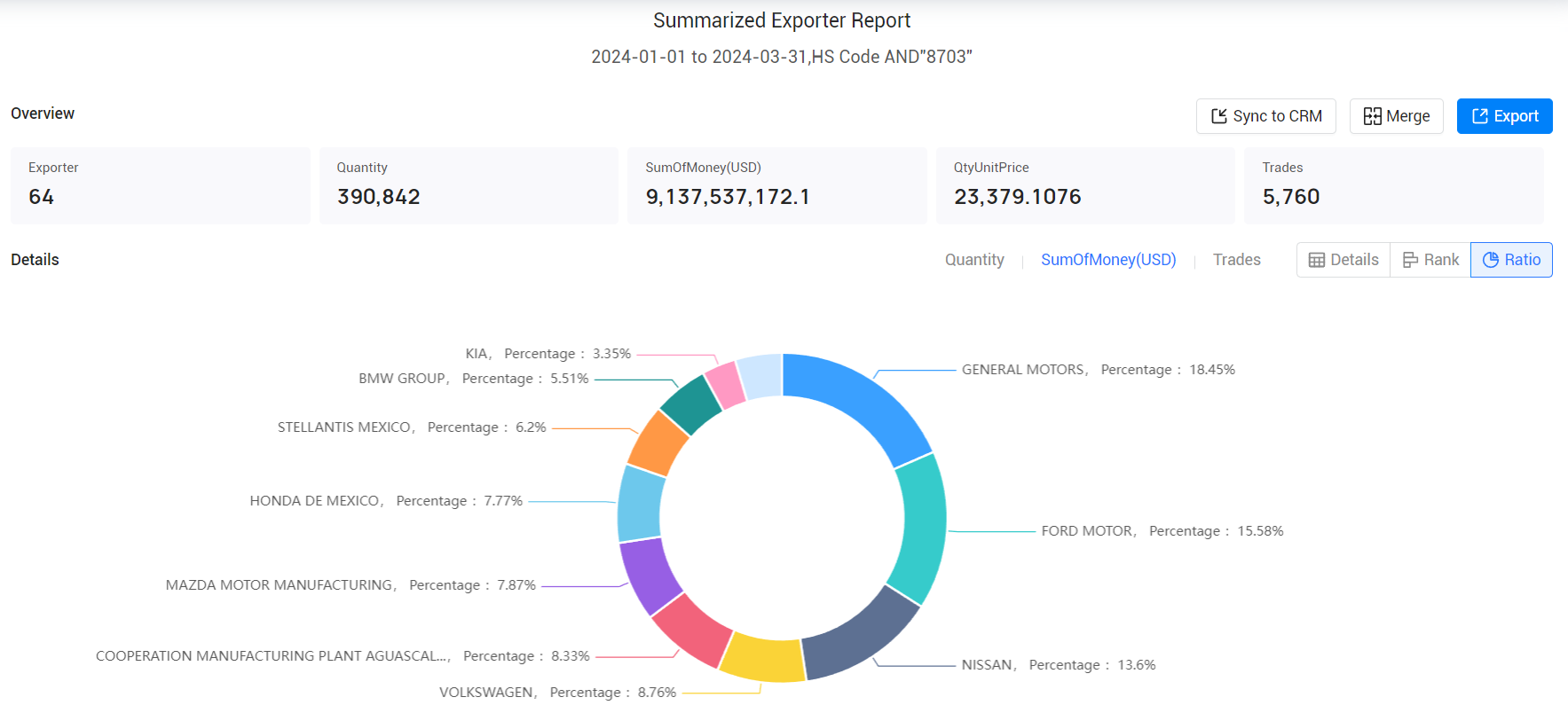1568x713 pixels.
Task: Select the Ratio chart view
Action: pyautogui.click(x=1511, y=260)
